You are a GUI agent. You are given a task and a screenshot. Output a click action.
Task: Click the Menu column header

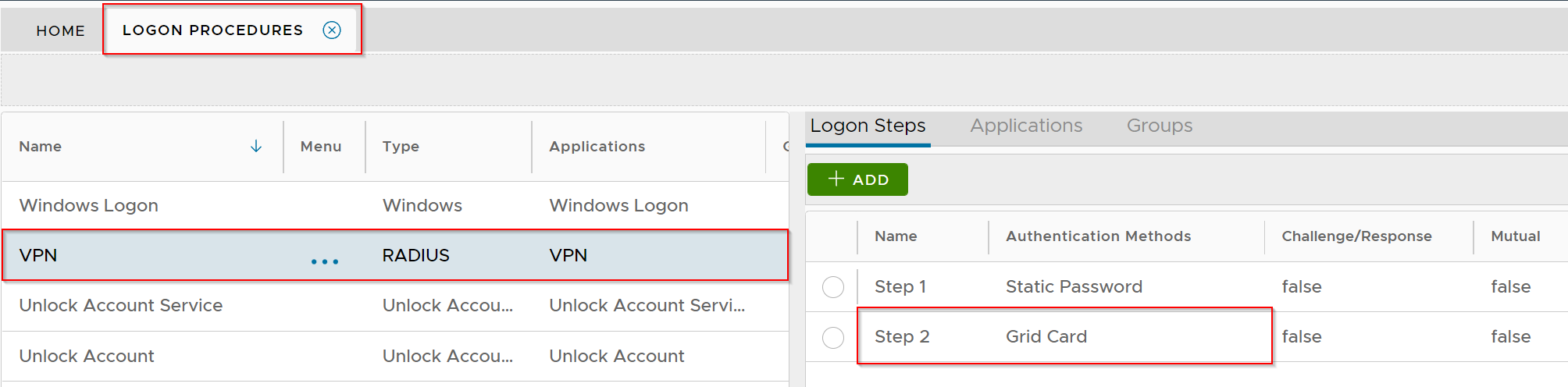click(321, 147)
